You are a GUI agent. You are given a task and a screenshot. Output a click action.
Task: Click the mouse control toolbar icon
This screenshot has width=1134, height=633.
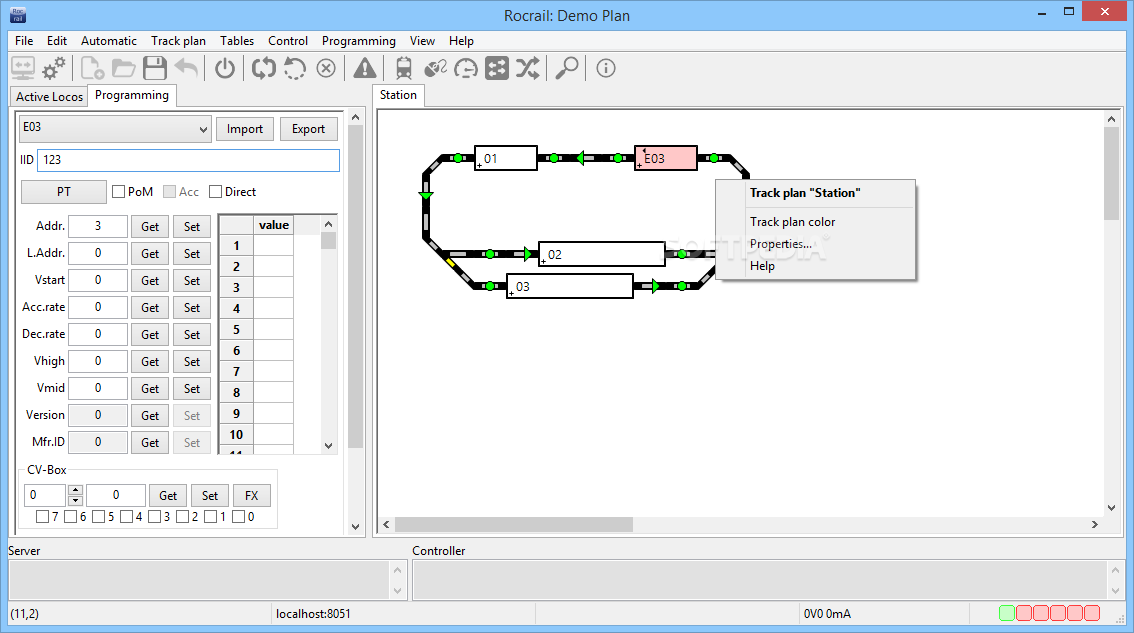(435, 69)
